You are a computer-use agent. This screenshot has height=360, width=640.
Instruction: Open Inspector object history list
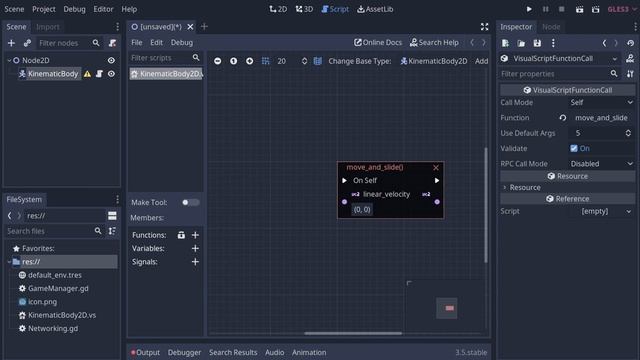(x=631, y=43)
